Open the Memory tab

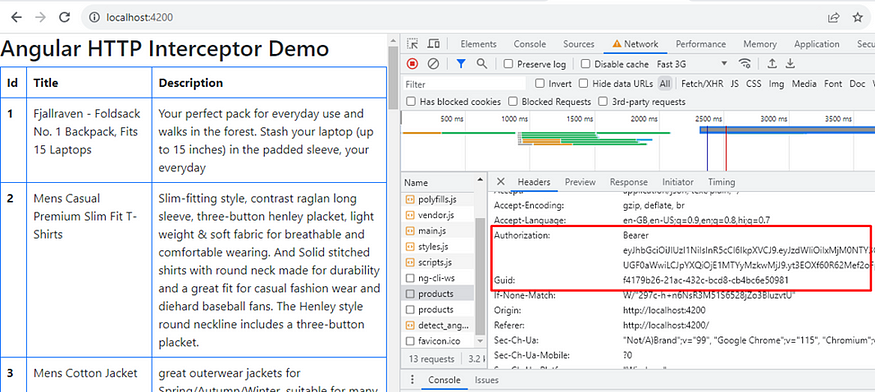tap(760, 44)
